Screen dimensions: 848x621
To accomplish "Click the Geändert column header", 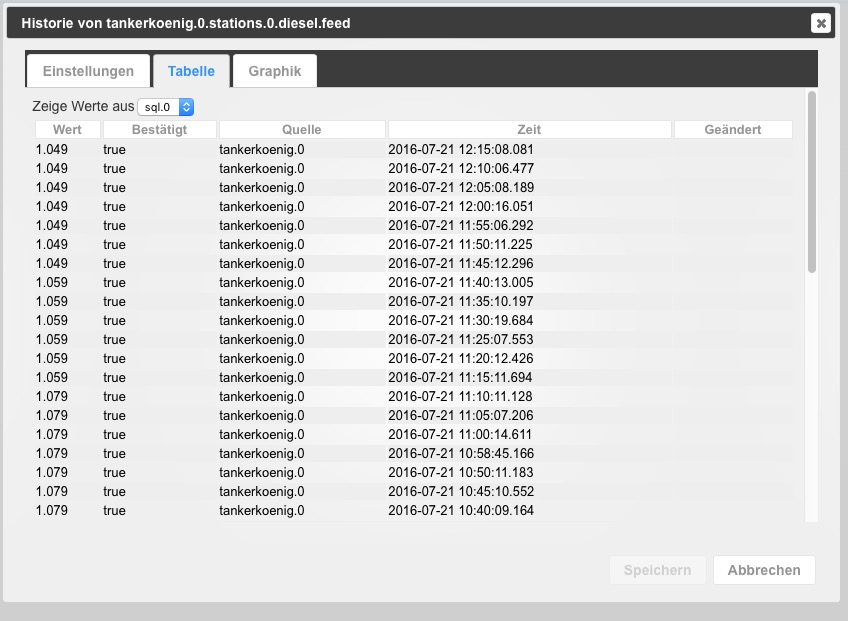I will coord(732,130).
